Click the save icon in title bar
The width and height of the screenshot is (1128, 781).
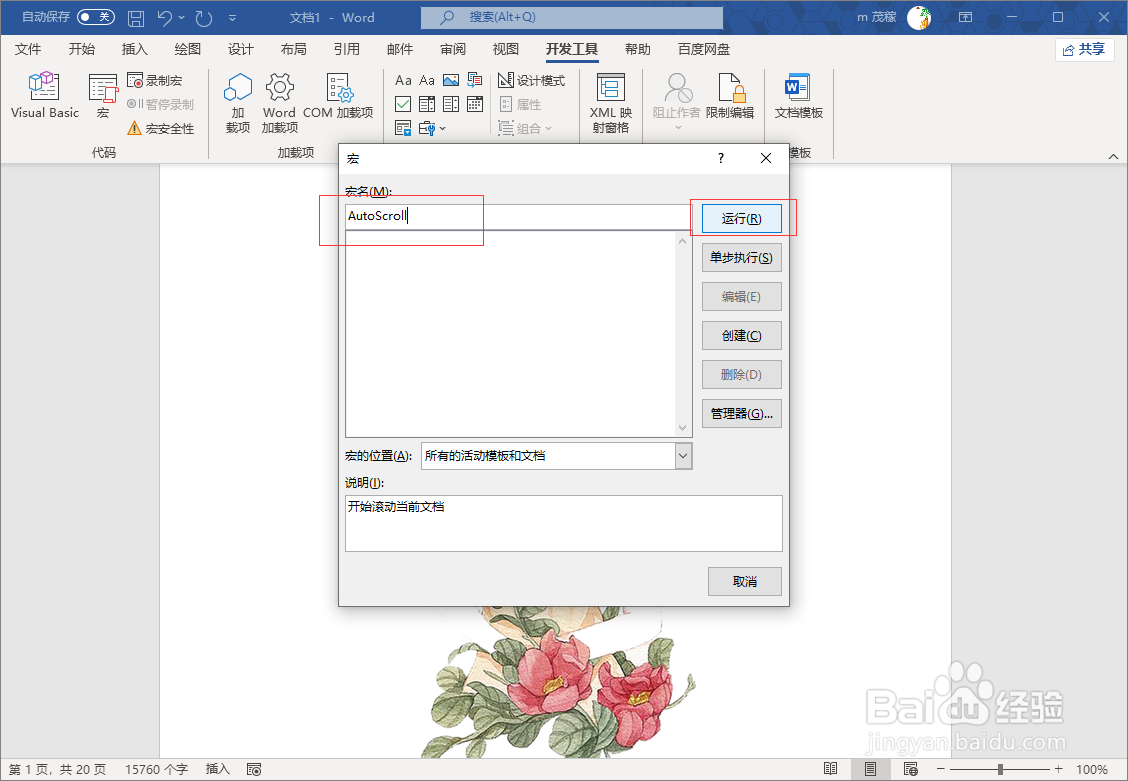coord(135,18)
